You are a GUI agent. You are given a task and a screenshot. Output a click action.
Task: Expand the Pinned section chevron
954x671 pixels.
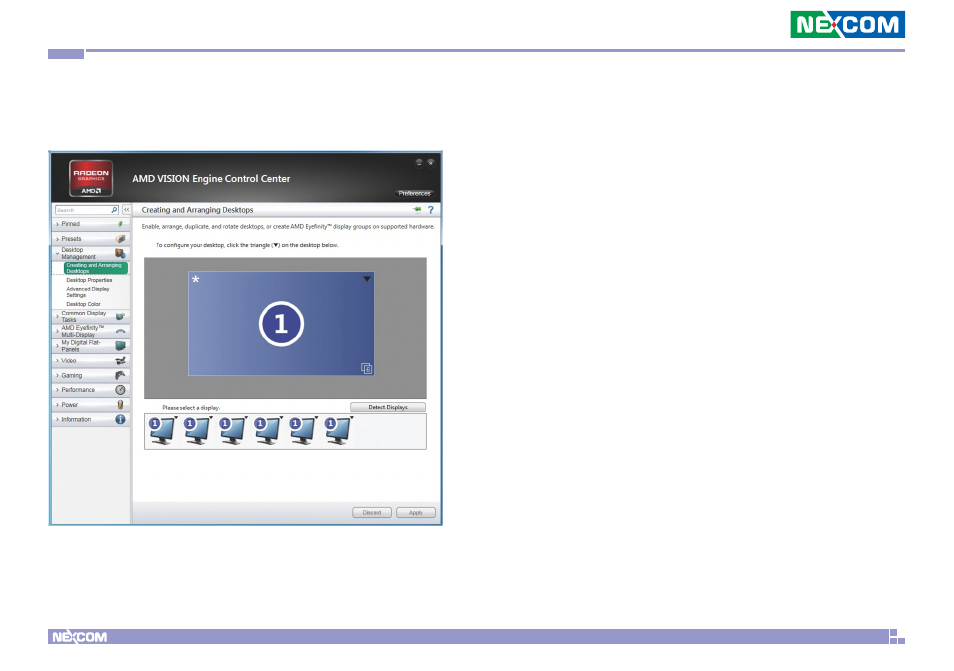[57, 224]
